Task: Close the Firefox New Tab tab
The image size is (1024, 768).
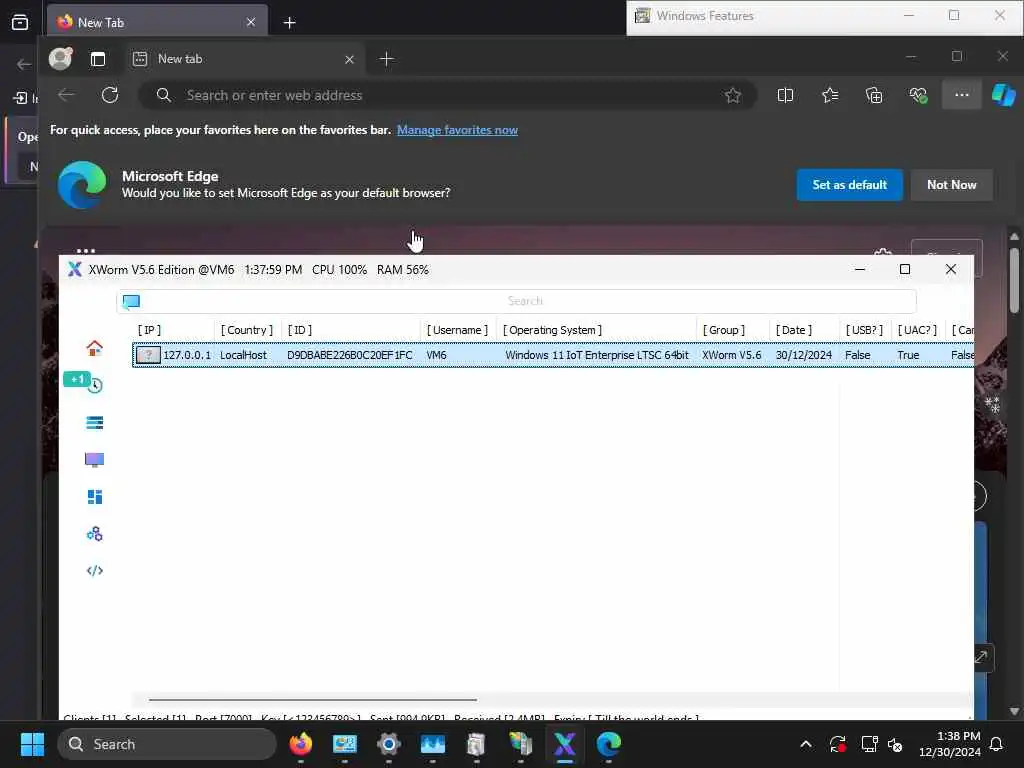Action: 251,23
